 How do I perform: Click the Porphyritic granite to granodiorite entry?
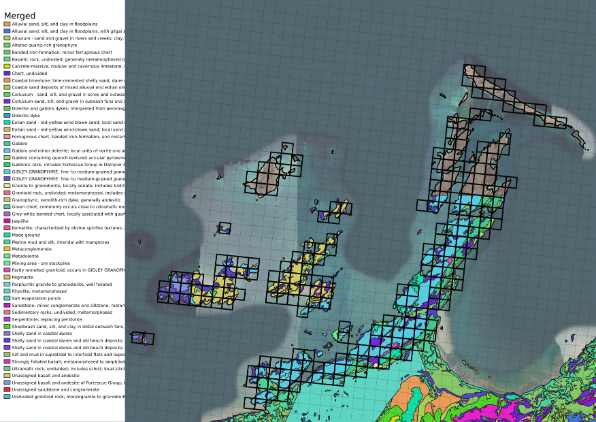[x=62, y=284]
